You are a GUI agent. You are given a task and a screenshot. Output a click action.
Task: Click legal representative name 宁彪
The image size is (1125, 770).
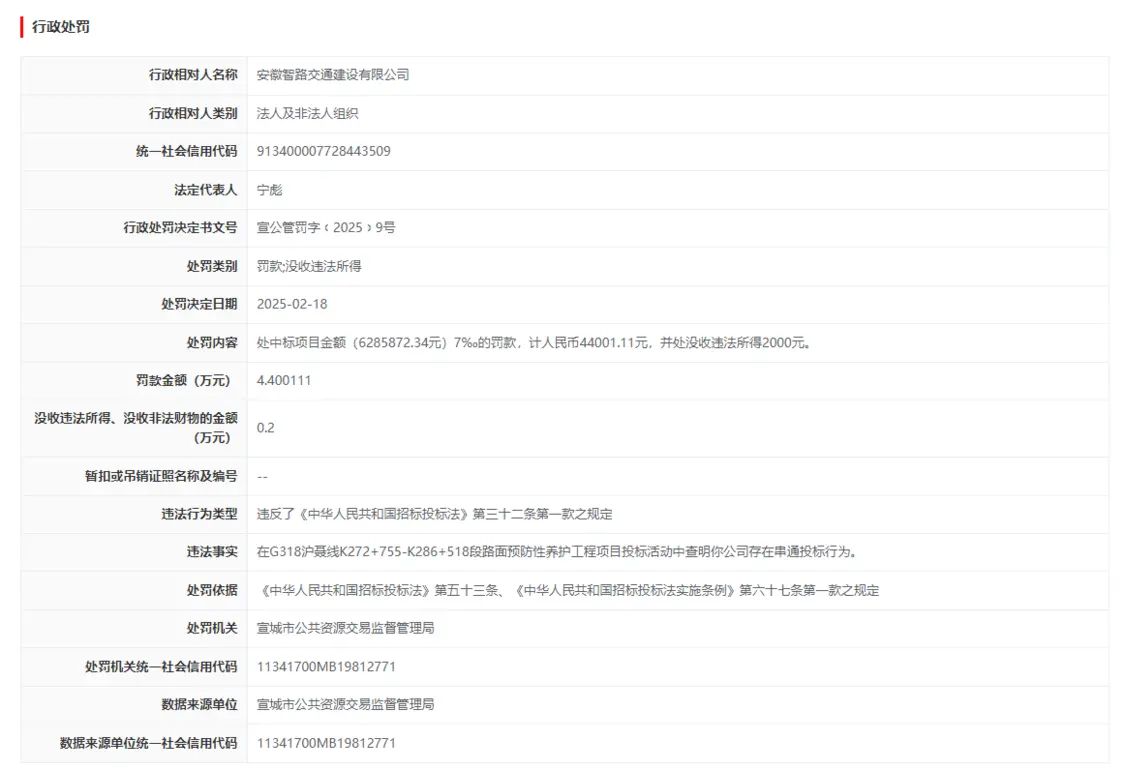tap(270, 190)
